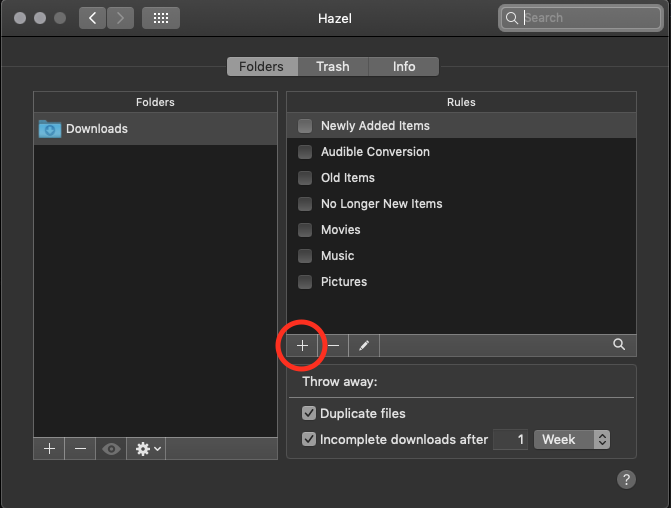Remove the selected rule with minus button
The image size is (671, 508).
(334, 345)
